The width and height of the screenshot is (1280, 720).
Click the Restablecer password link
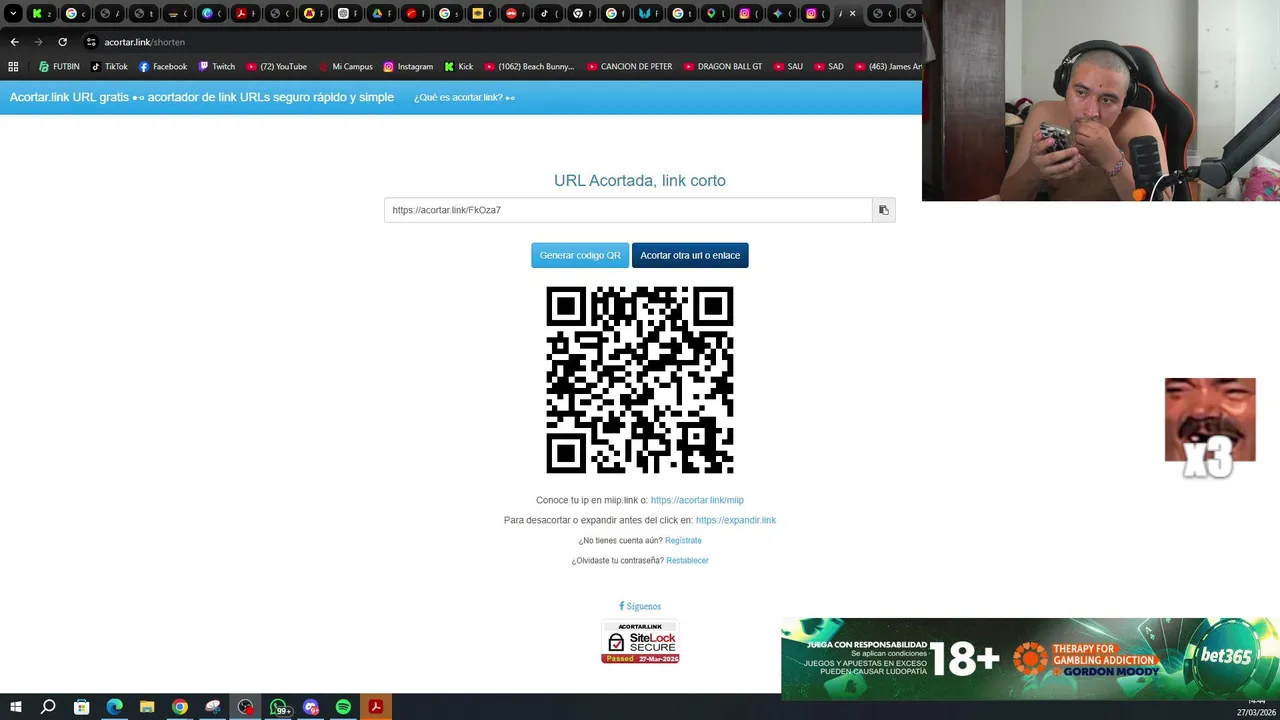(687, 560)
